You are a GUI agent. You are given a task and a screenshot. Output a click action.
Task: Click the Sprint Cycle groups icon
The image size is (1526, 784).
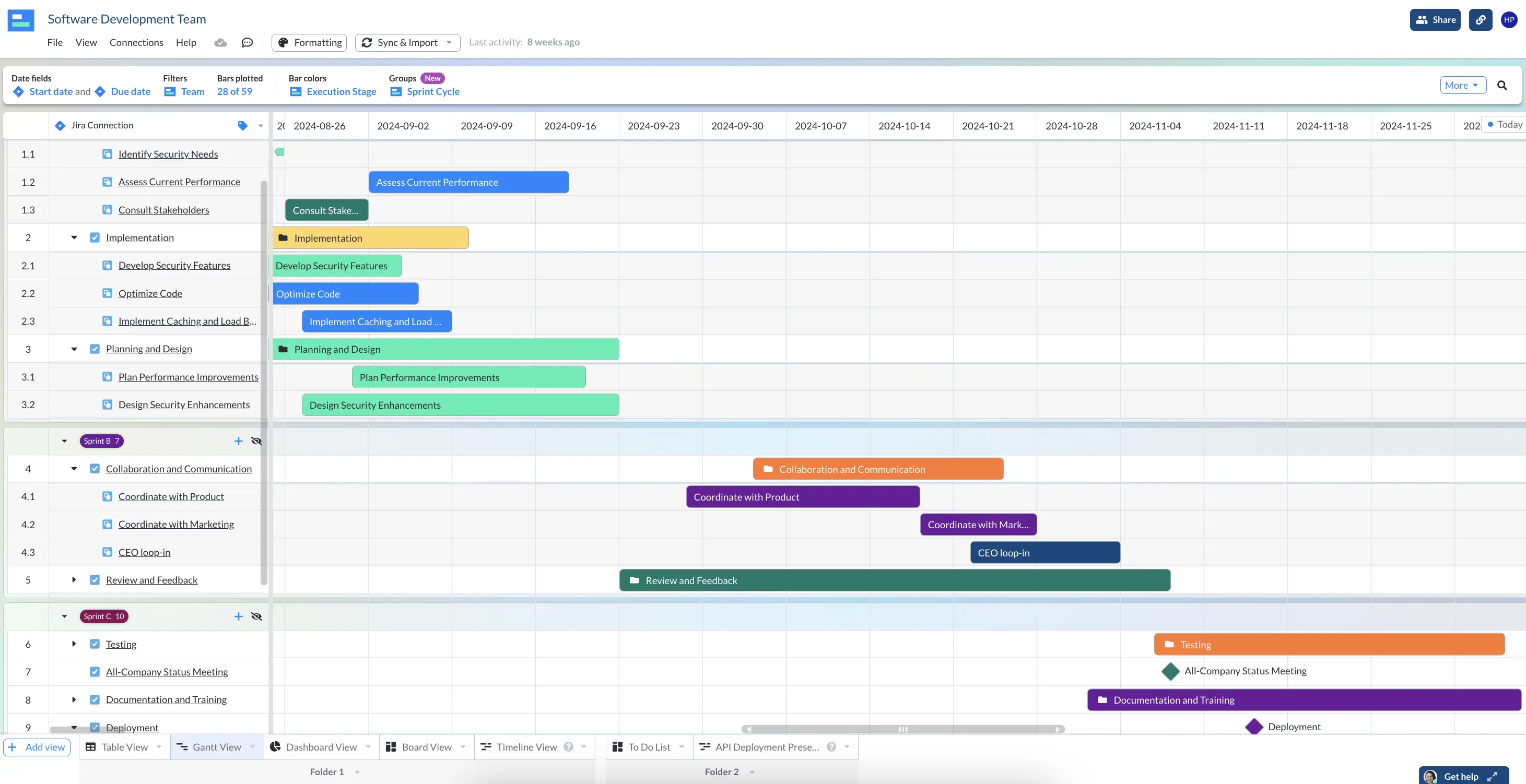(x=396, y=92)
